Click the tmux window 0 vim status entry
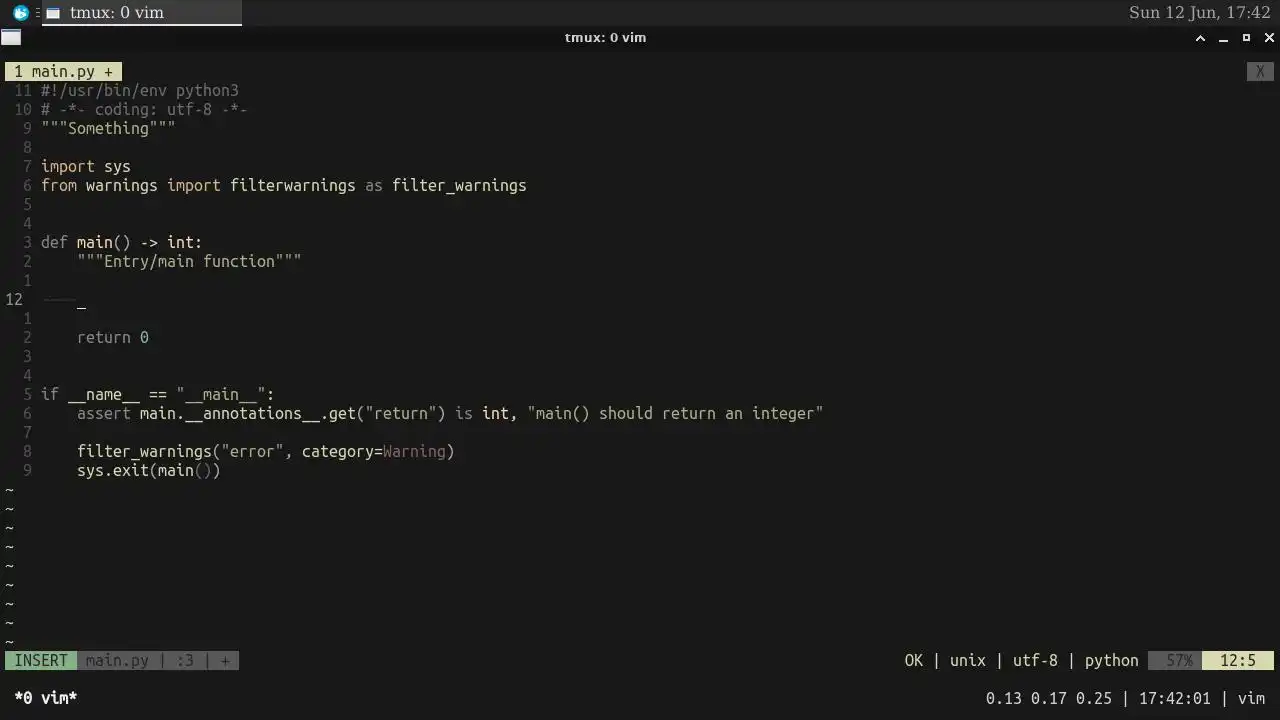The width and height of the screenshot is (1280, 720). coord(46,699)
